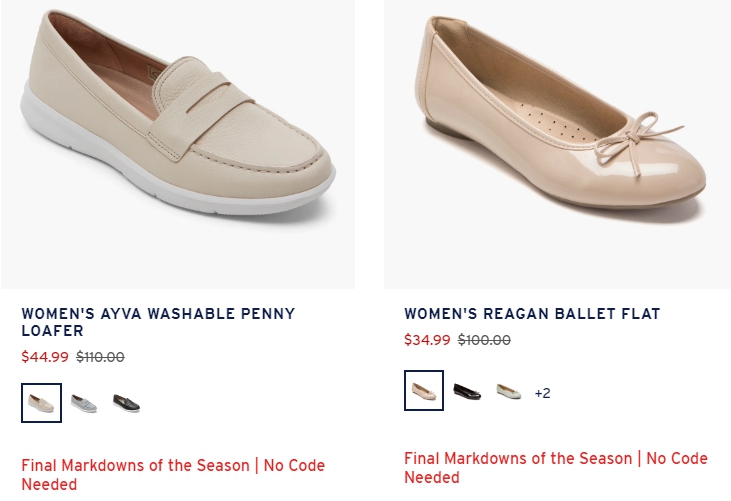Open the Ayva Penny Loafer product image
The height and width of the screenshot is (501, 731).
point(178,144)
